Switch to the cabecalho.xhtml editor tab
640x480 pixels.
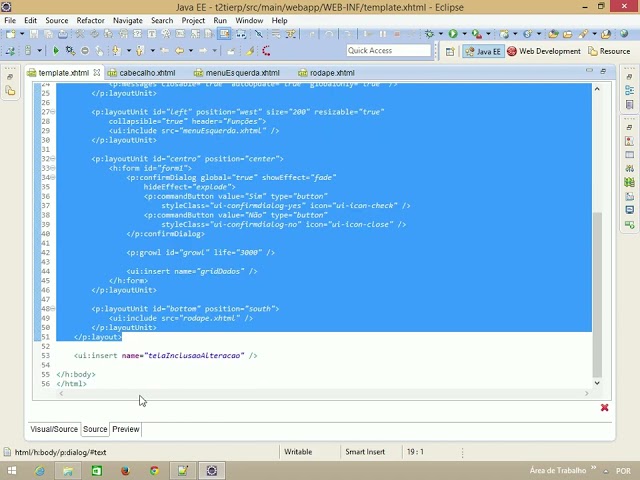pyautogui.click(x=142, y=73)
